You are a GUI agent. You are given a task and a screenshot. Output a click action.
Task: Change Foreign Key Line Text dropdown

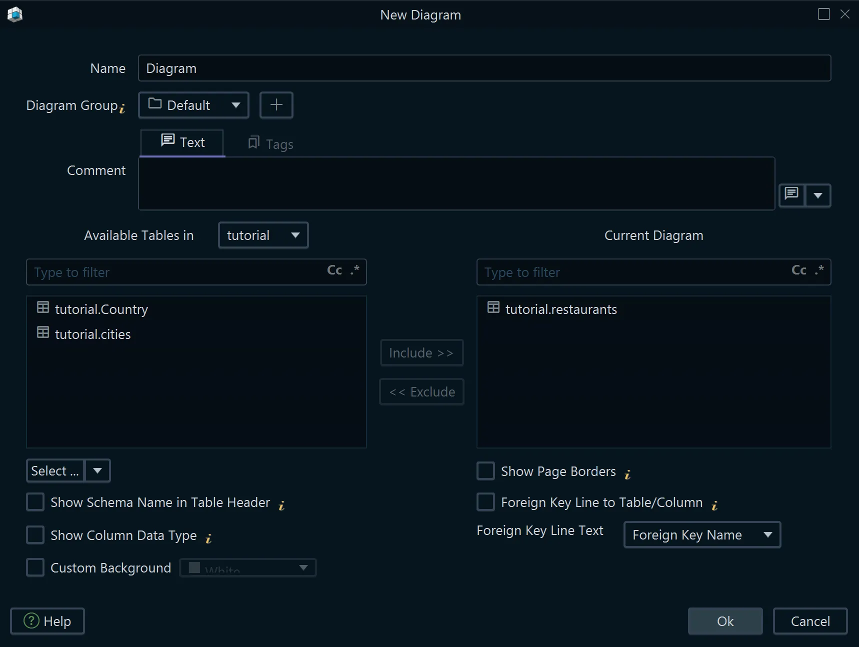pyautogui.click(x=701, y=535)
